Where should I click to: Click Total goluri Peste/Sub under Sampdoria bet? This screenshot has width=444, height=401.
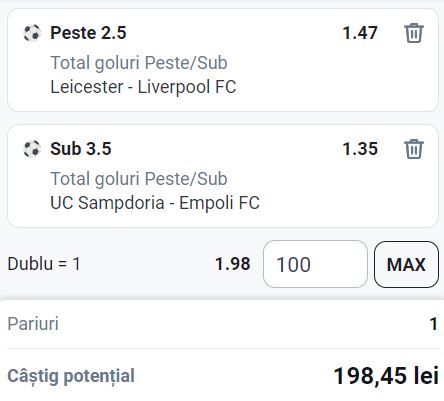139,179
